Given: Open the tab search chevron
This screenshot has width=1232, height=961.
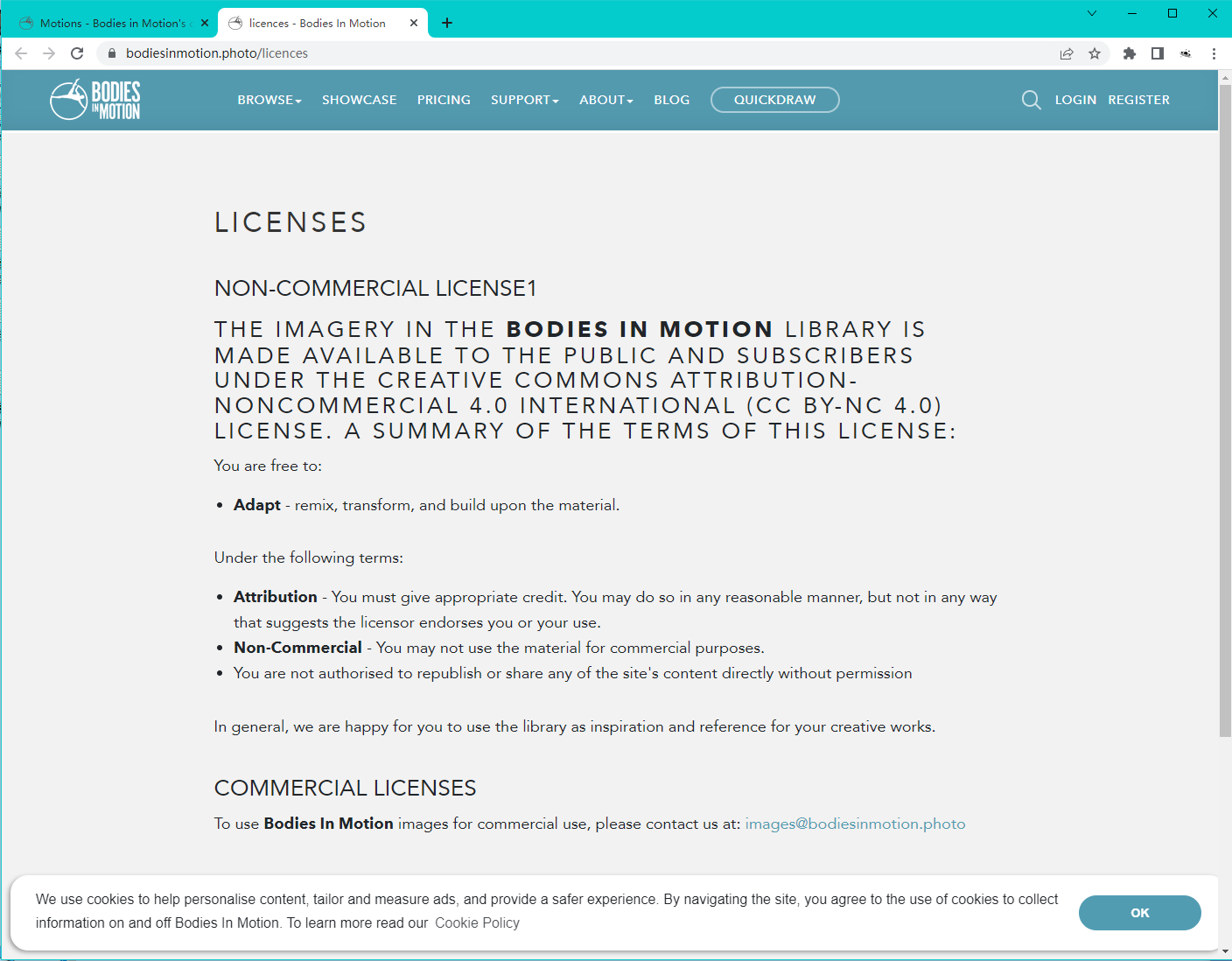Looking at the screenshot, I should 1092,13.
